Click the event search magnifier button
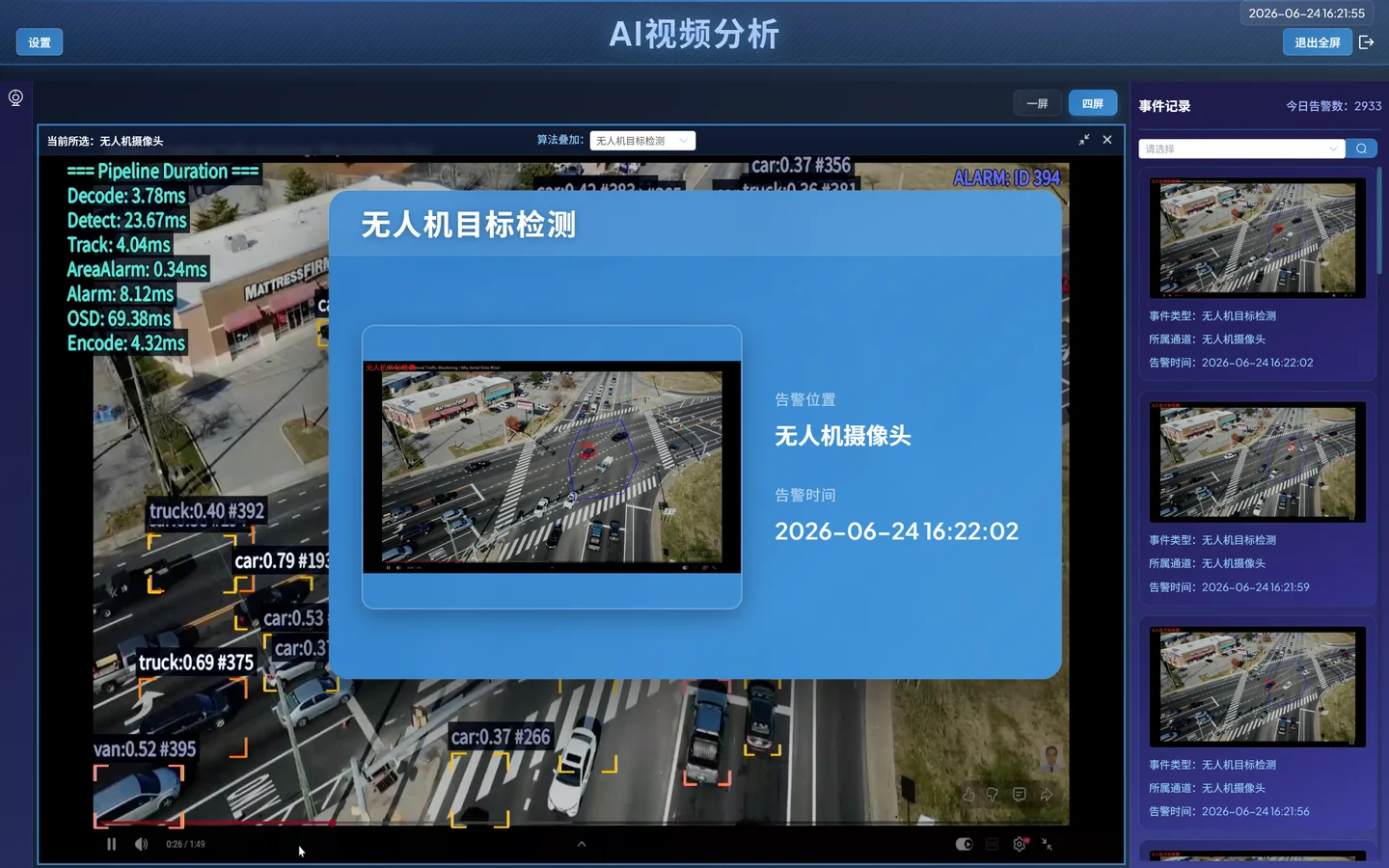 (1361, 149)
